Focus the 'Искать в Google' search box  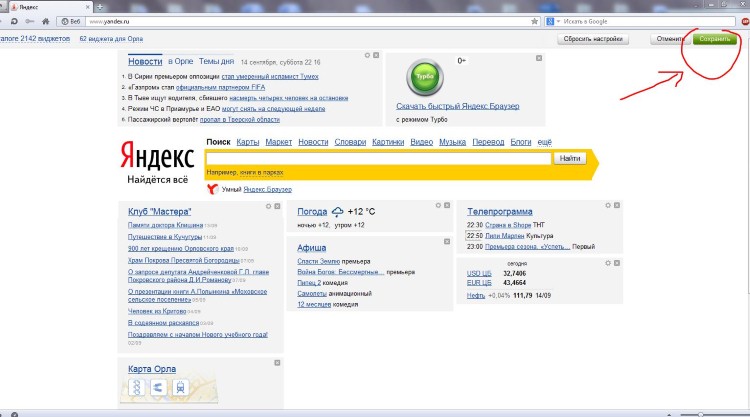coord(648,21)
